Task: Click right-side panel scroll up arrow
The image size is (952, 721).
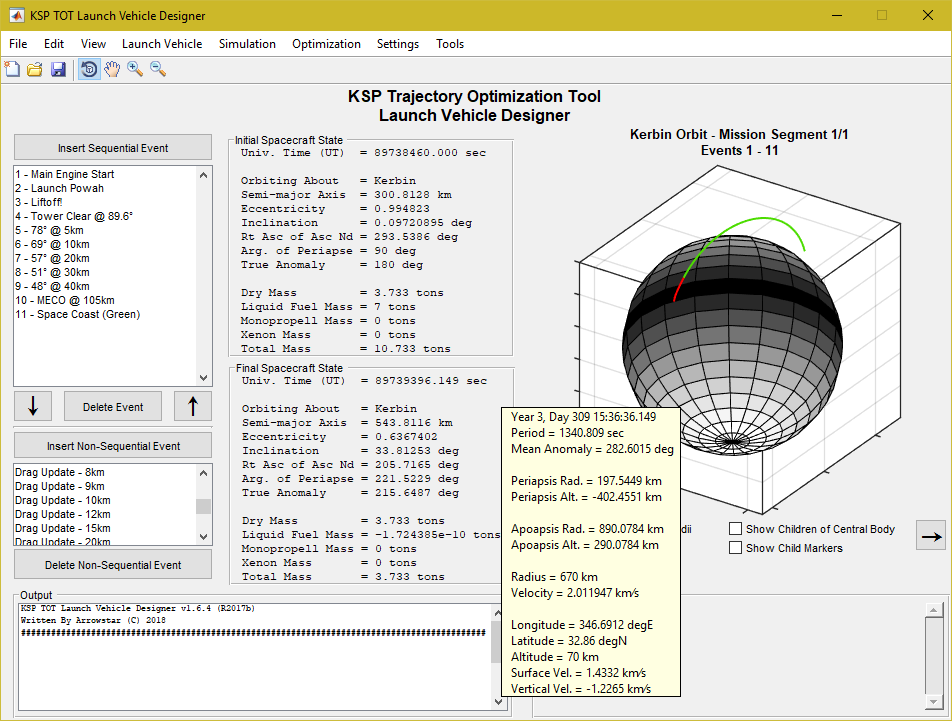Action: [933, 609]
